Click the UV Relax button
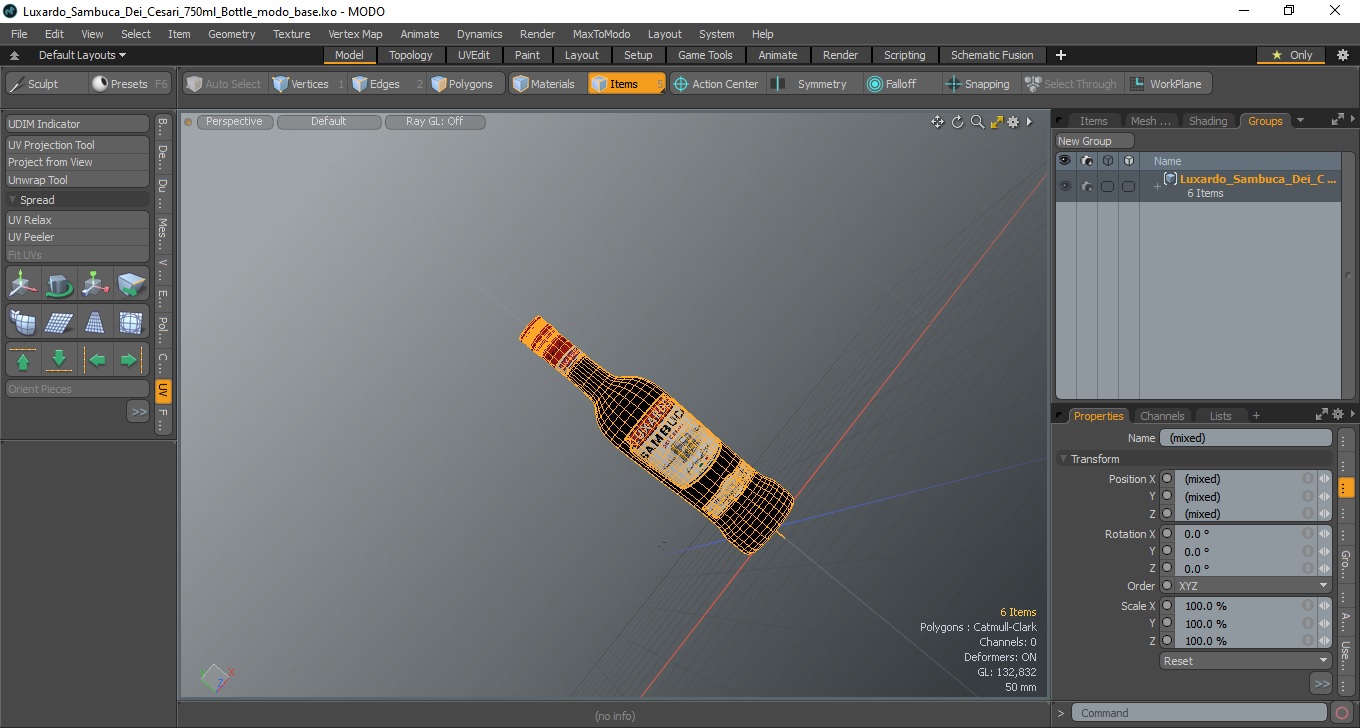Screen dimensions: 1360x728 [x=78, y=220]
